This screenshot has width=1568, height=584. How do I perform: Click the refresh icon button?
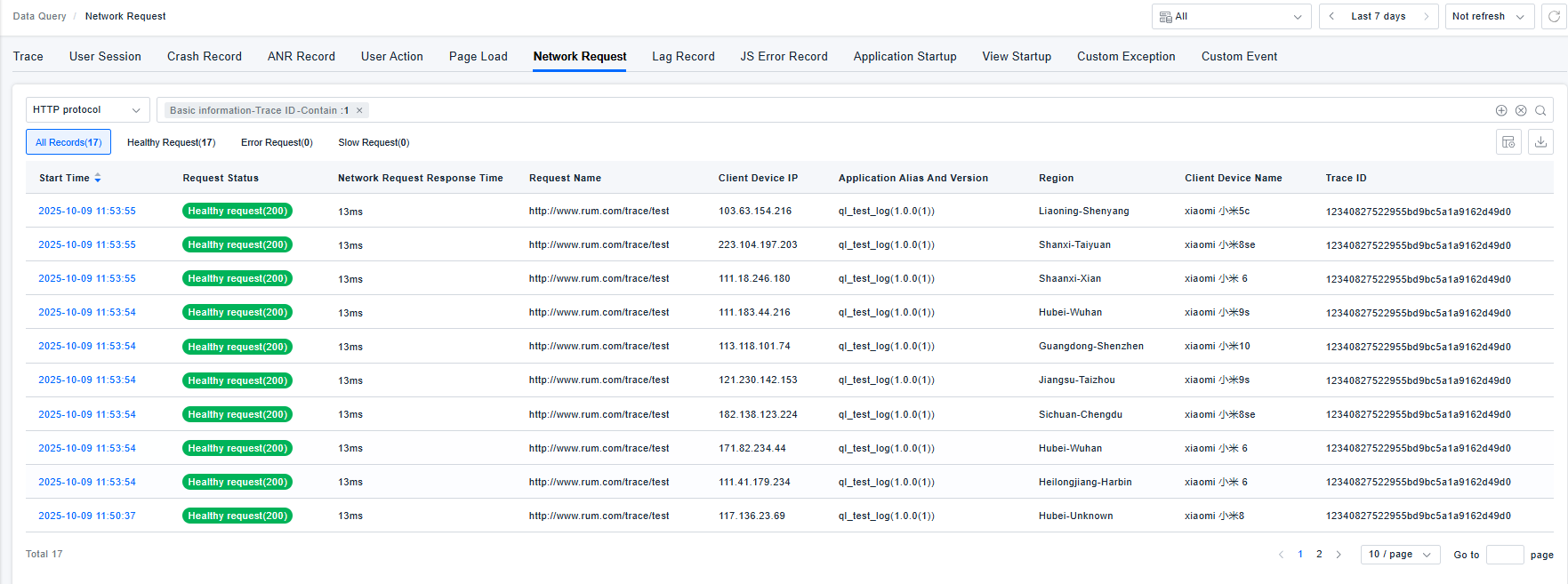[1554, 17]
